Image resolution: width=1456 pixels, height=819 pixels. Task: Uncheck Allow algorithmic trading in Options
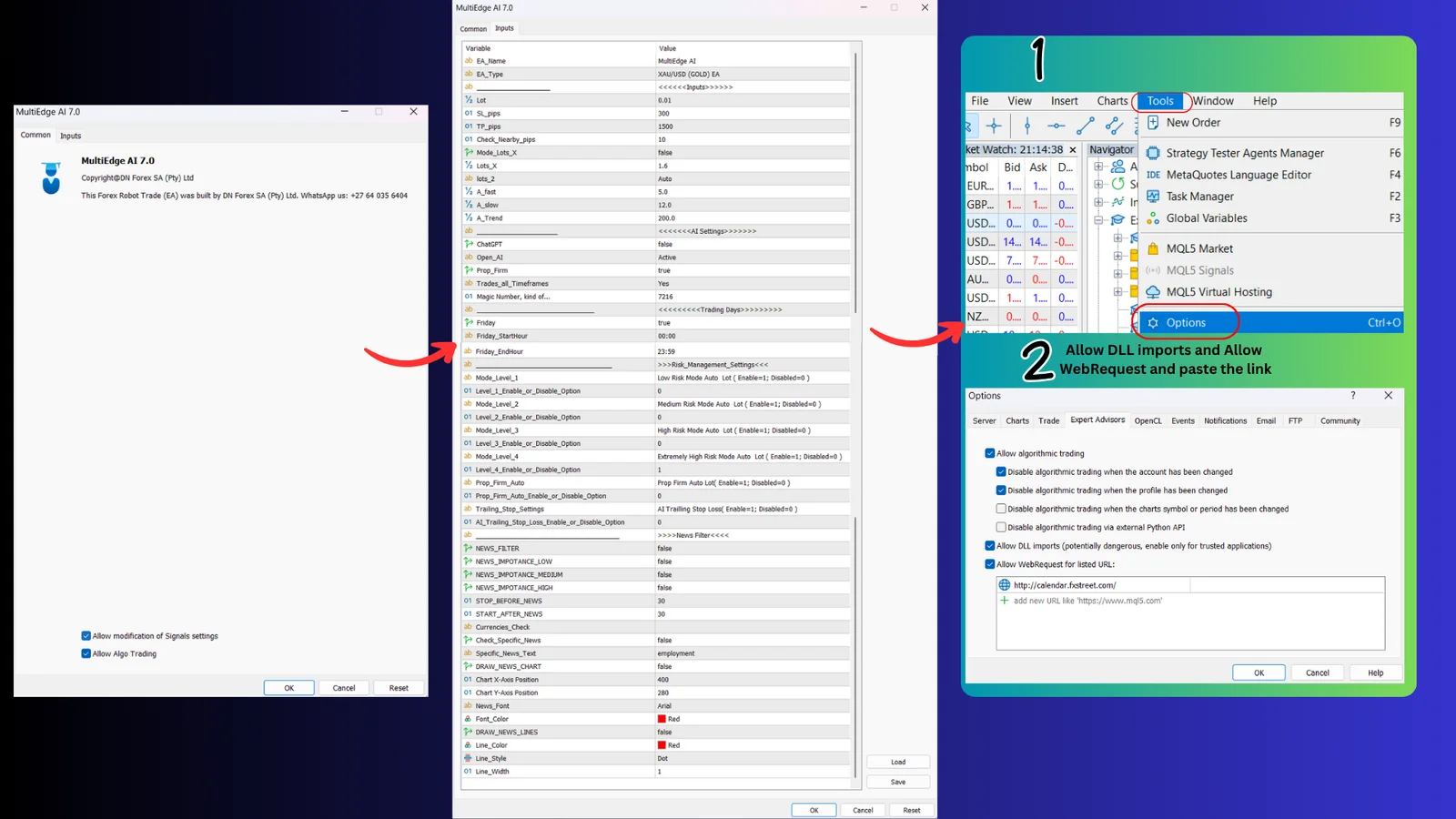coord(989,453)
